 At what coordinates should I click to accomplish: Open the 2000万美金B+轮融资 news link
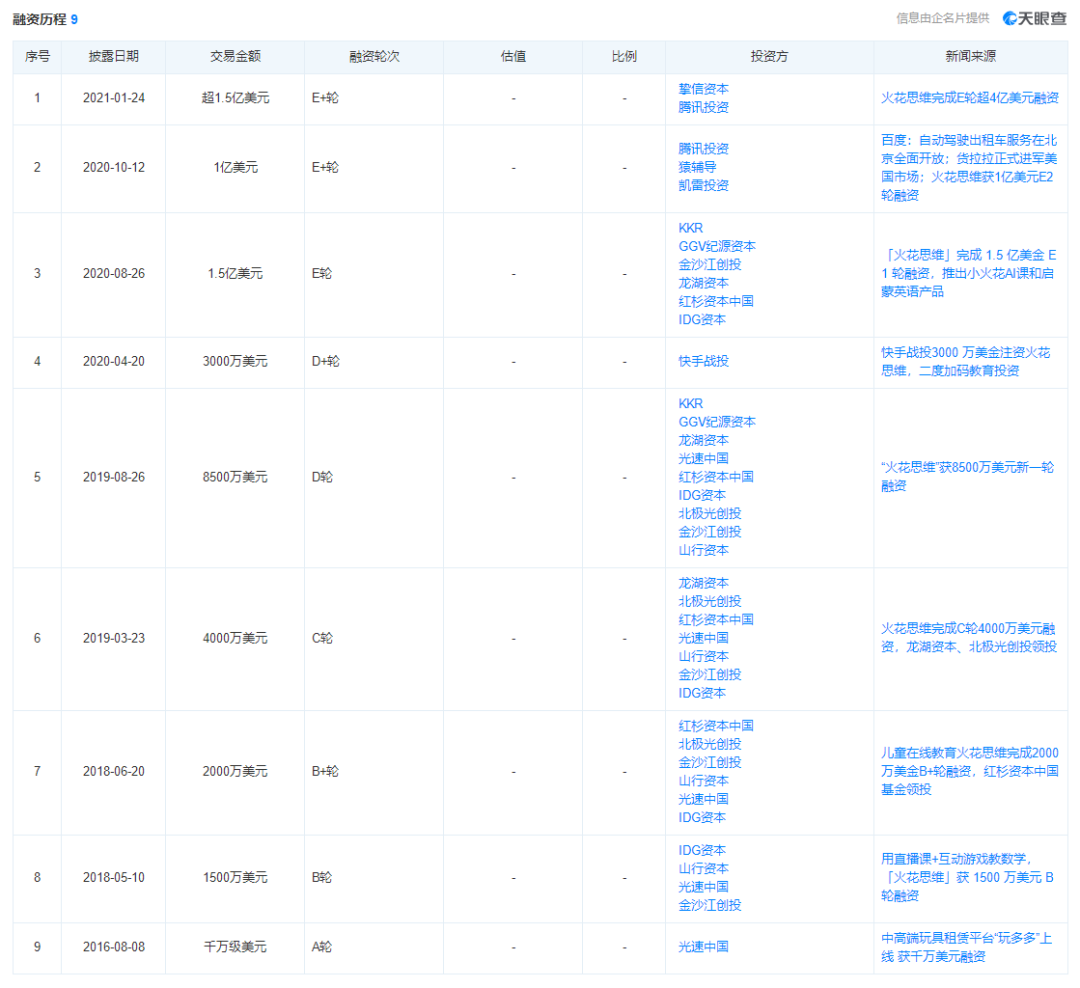(969, 771)
